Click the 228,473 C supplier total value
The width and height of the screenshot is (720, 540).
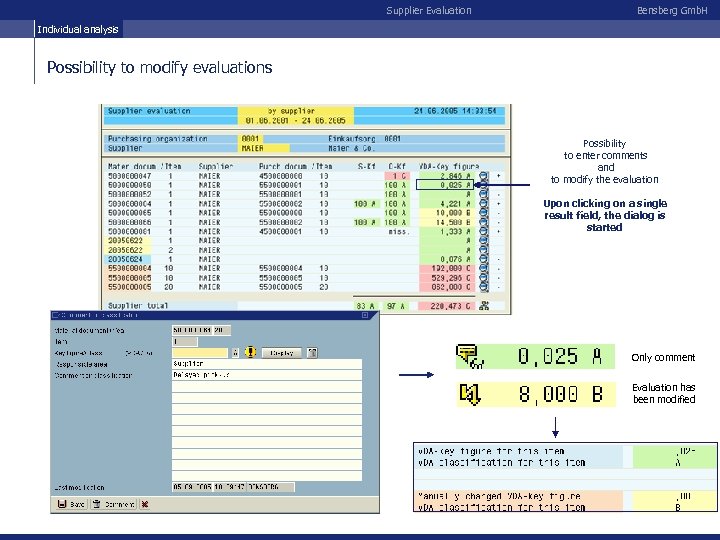point(446,306)
